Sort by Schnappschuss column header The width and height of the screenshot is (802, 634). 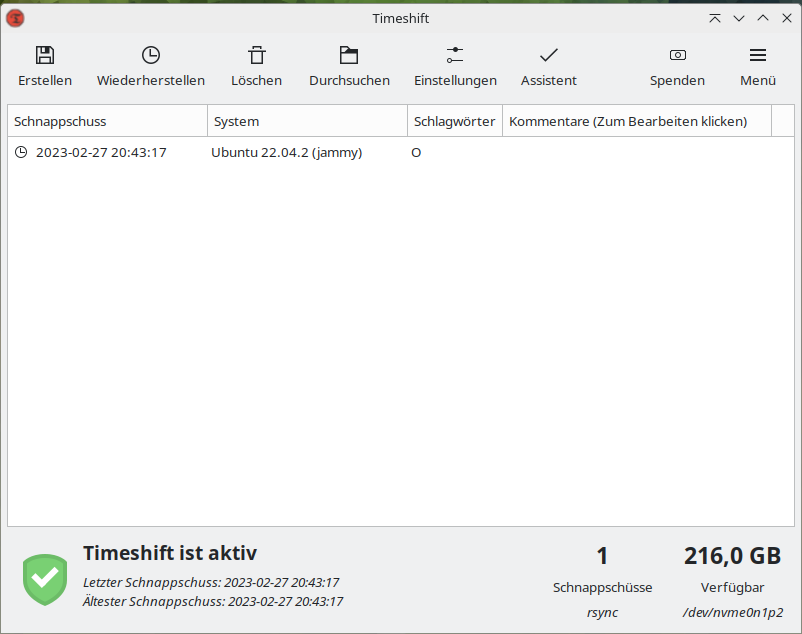point(107,121)
